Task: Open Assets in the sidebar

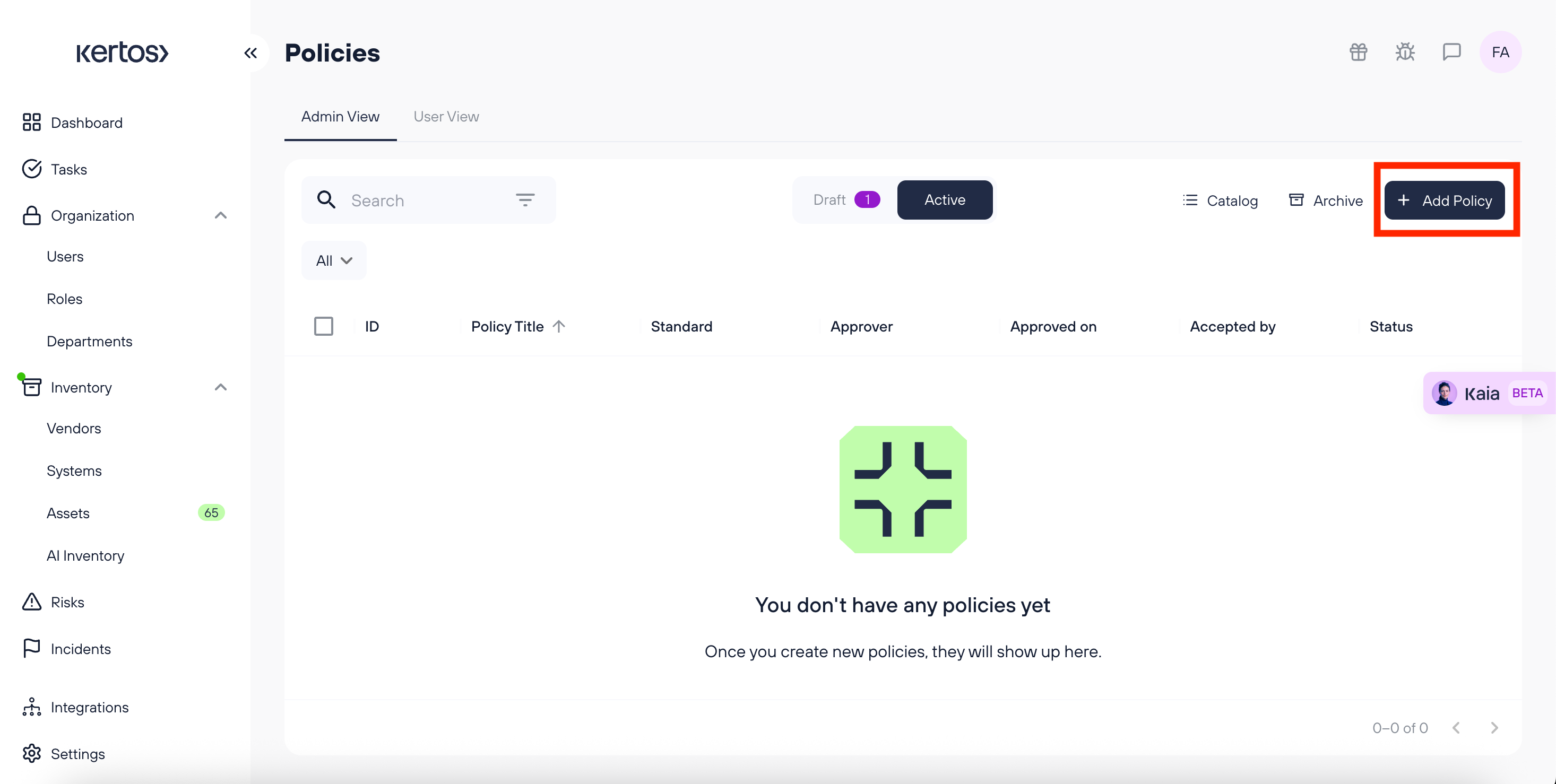Action: 68,513
